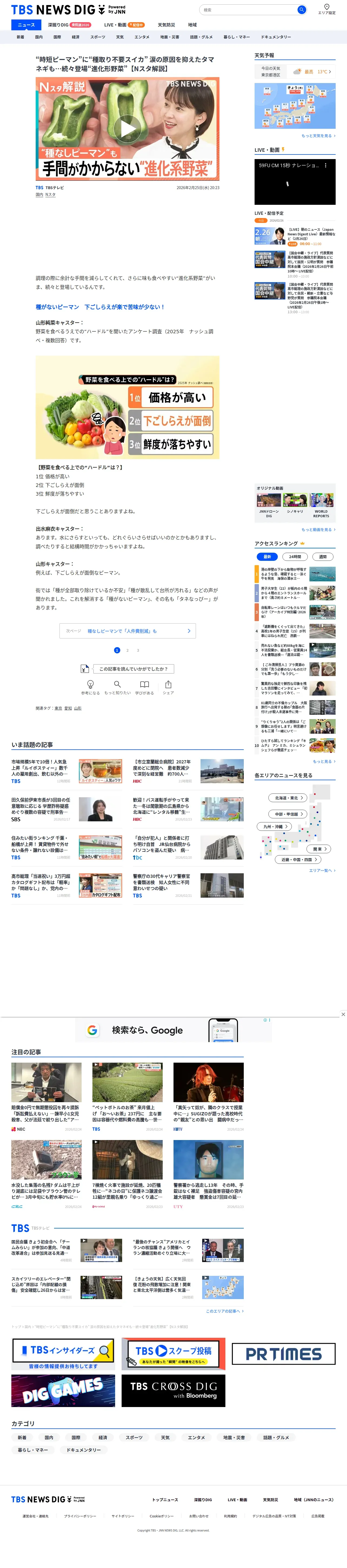347x1568 pixels.
Task: Select the ニュース main tab
Action: 26,25
